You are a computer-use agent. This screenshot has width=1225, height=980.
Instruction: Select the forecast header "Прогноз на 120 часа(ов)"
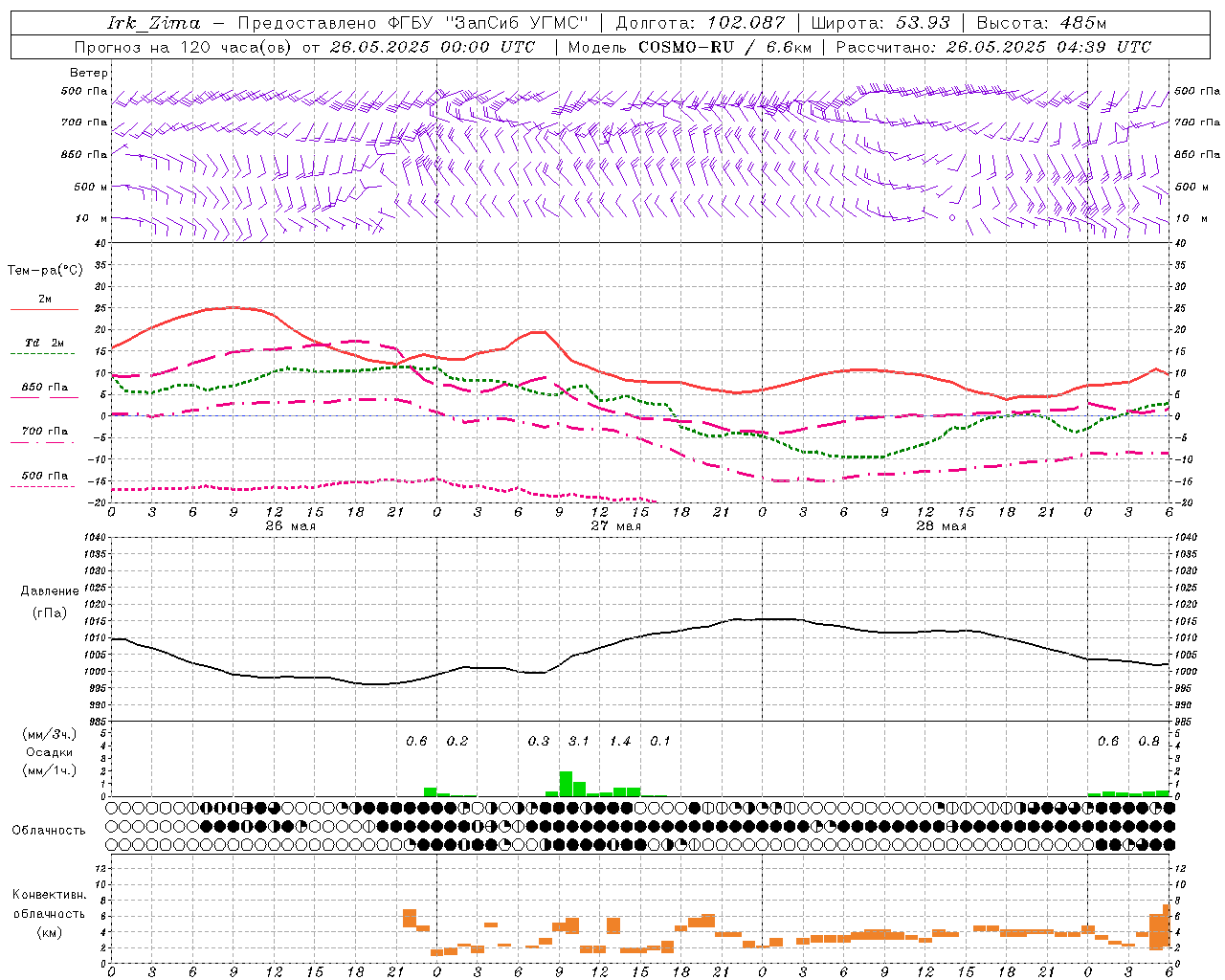pyautogui.click(x=184, y=47)
